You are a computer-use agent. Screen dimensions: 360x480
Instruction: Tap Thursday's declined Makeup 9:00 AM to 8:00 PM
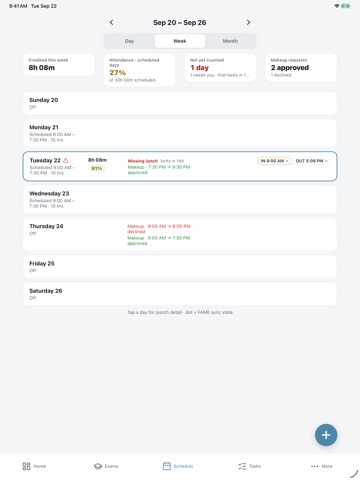(x=160, y=229)
